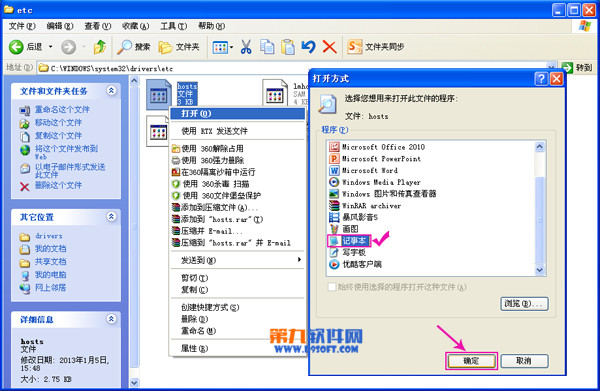Click the Undo arrow icon
This screenshot has width=600, height=391.
point(308,47)
